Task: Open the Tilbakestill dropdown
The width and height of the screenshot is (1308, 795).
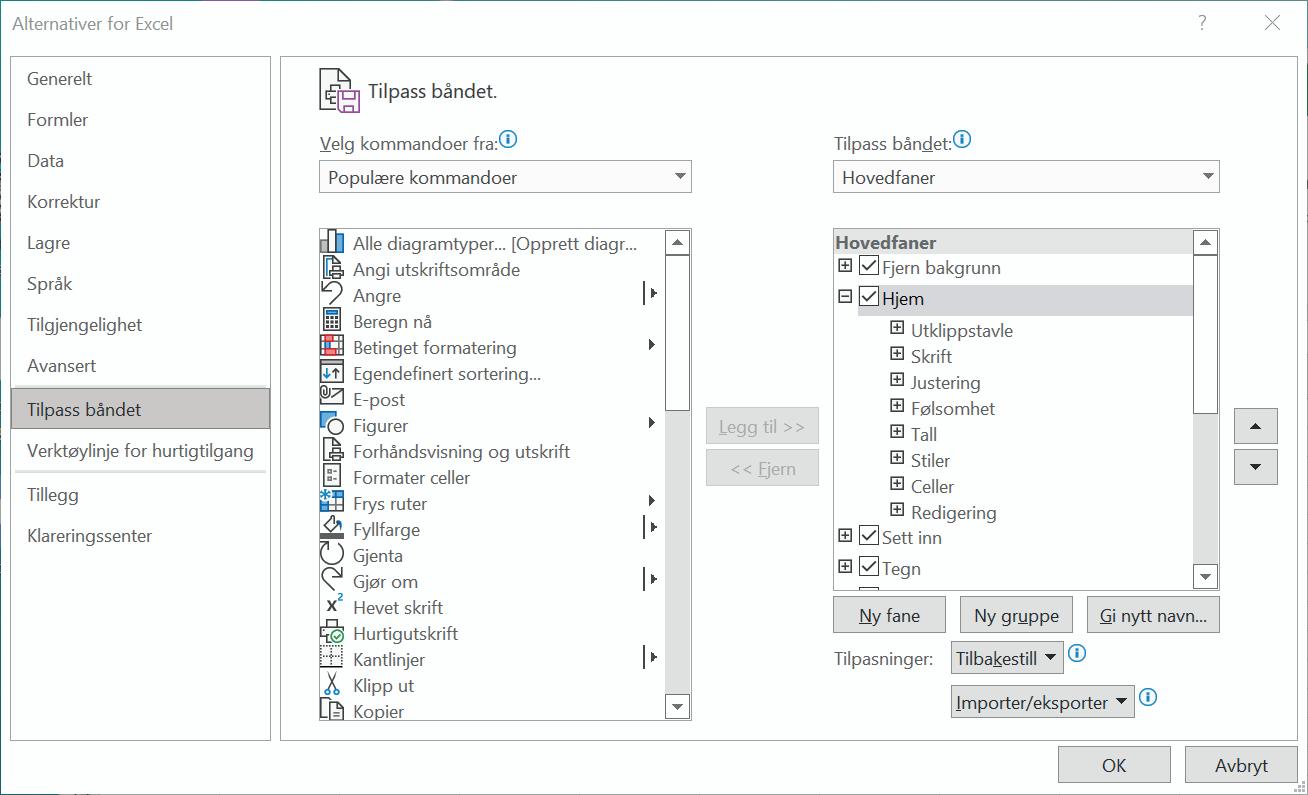Action: coord(1007,658)
